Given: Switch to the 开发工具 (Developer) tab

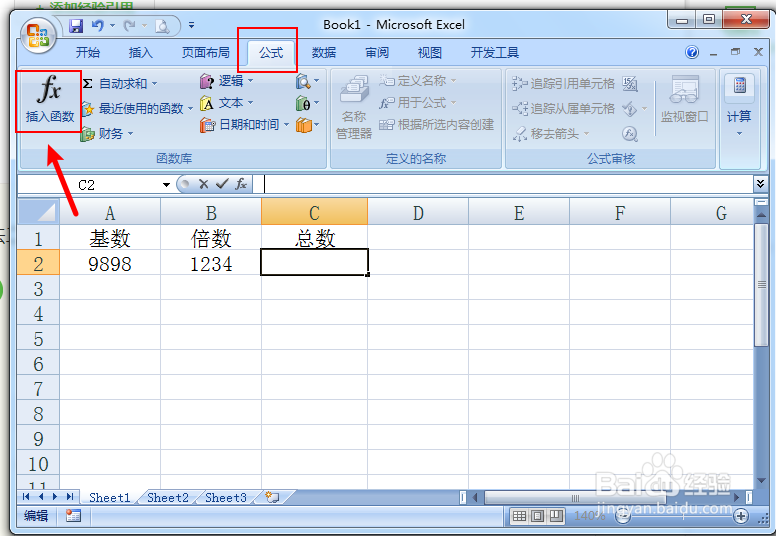Looking at the screenshot, I should pos(494,52).
